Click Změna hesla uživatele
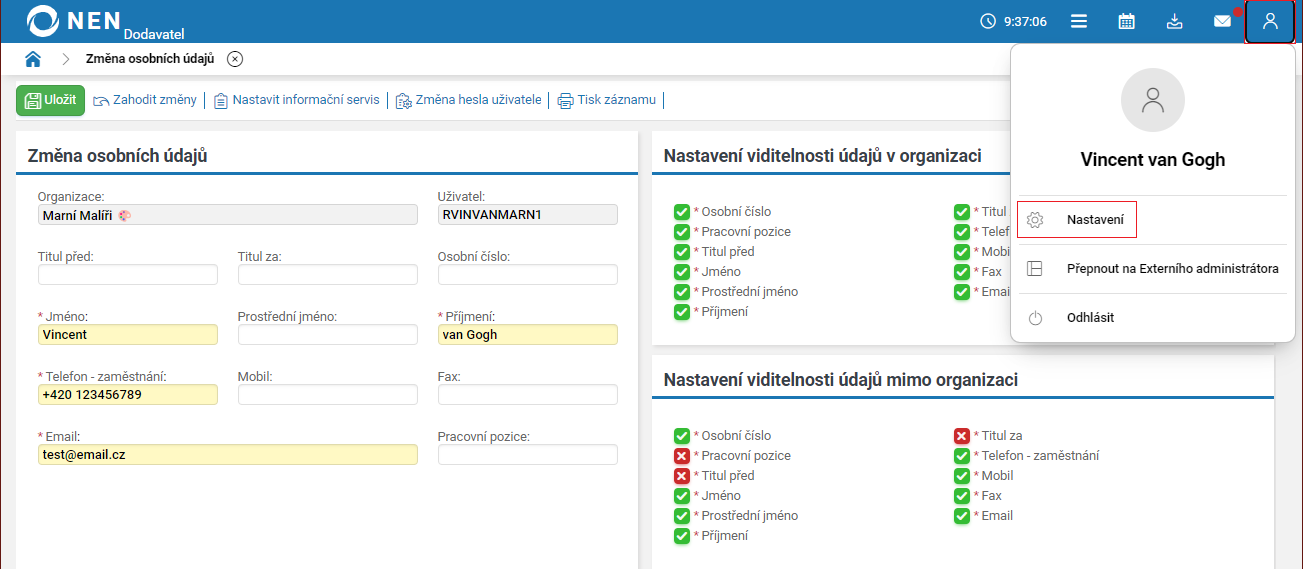Viewport: 1303px width, 569px height. 469,100
